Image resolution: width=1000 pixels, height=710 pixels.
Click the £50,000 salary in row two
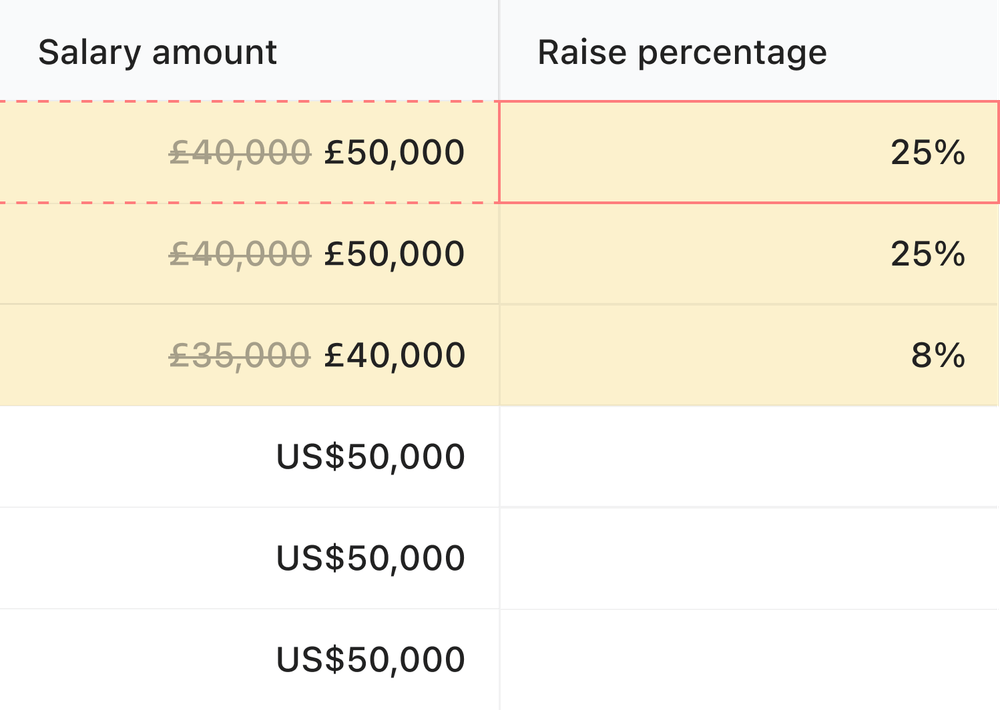pyautogui.click(x=395, y=254)
